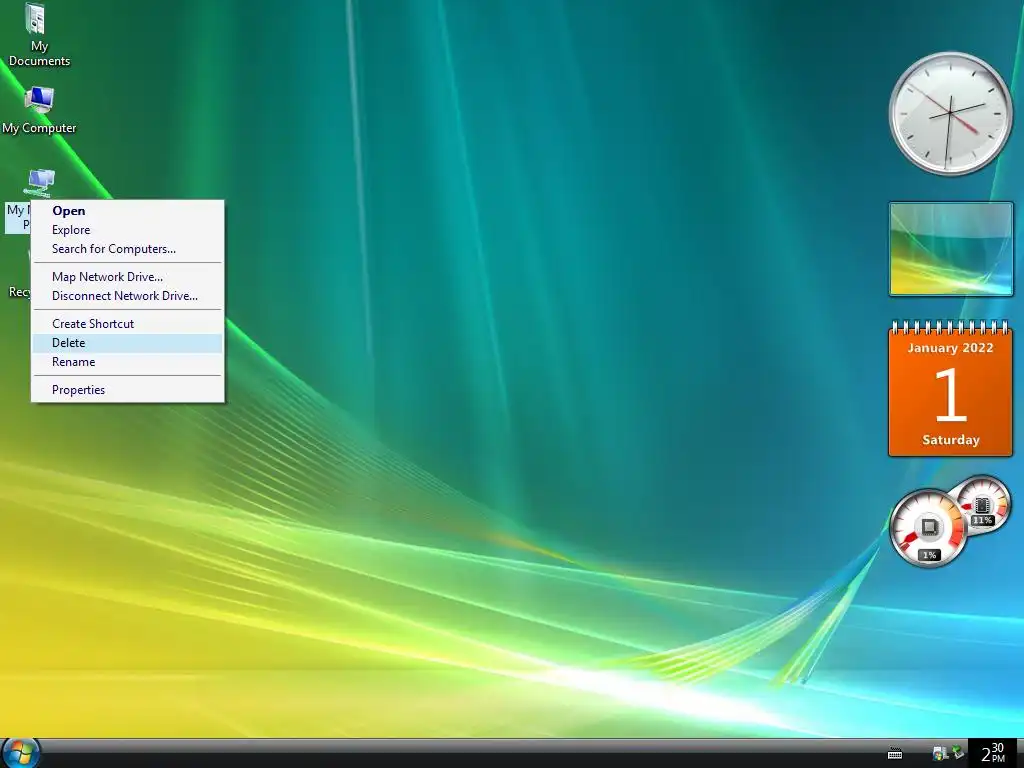Open the on-screen keyboard tray icon
This screenshot has width=1024, height=768.
click(x=895, y=754)
